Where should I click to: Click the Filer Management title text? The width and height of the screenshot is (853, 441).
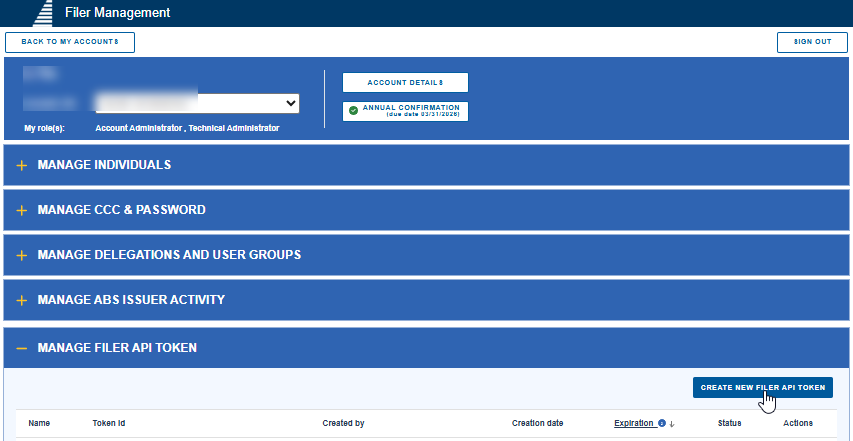pos(118,13)
